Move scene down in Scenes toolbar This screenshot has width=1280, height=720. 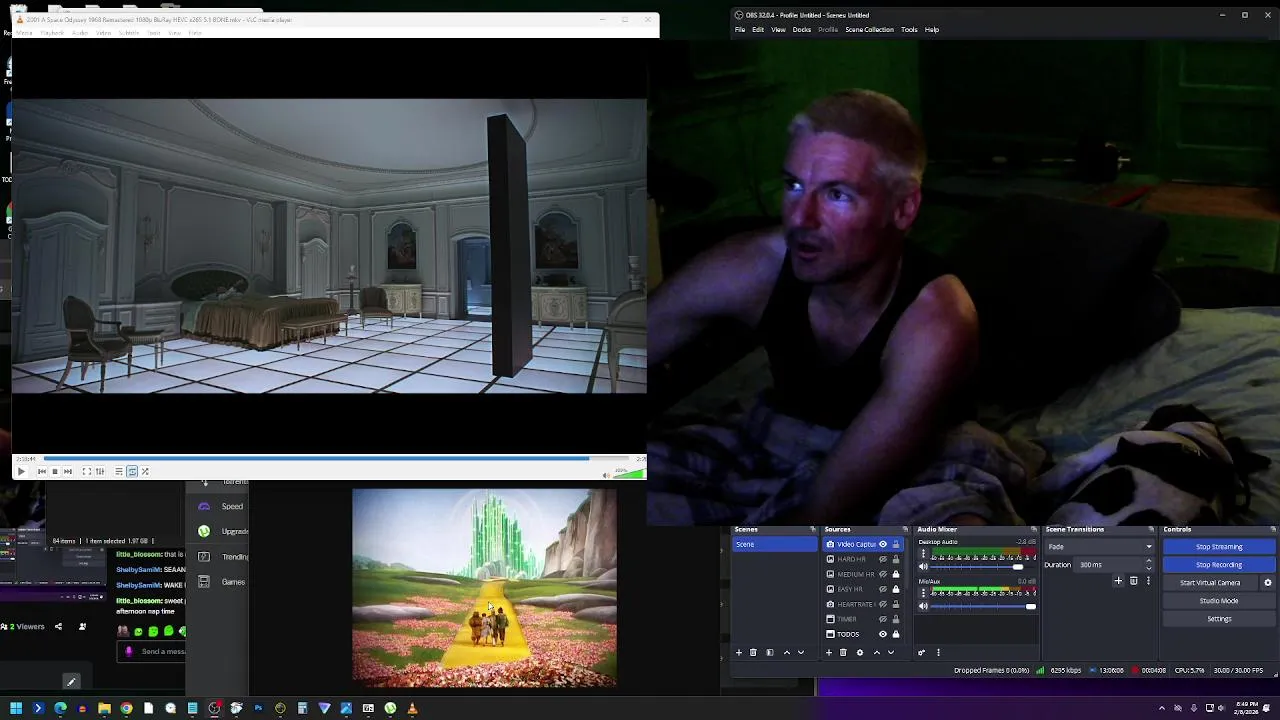(x=801, y=653)
